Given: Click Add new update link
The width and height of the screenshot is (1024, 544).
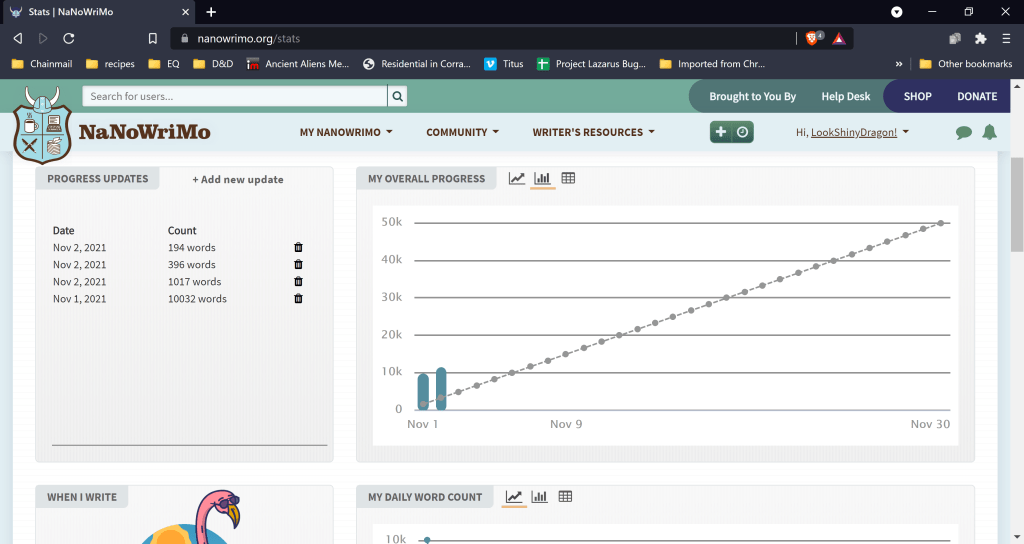Looking at the screenshot, I should coord(238,180).
